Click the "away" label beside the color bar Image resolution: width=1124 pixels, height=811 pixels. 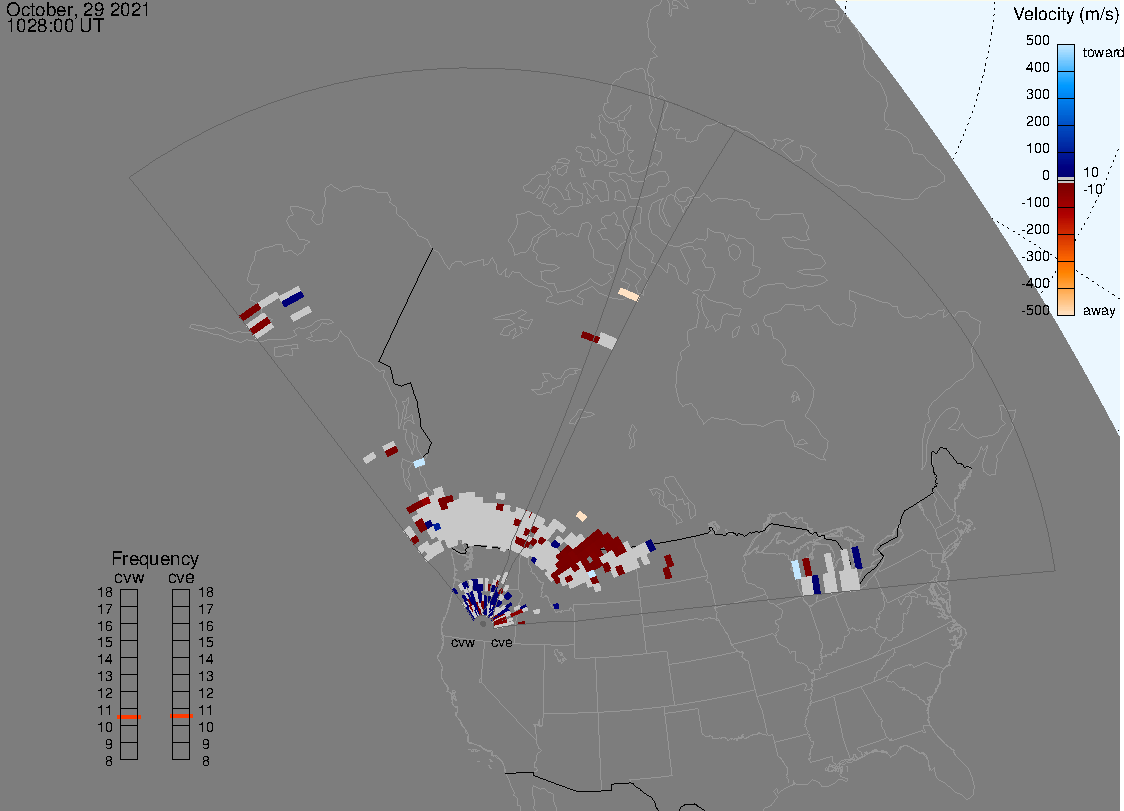(x=1099, y=310)
